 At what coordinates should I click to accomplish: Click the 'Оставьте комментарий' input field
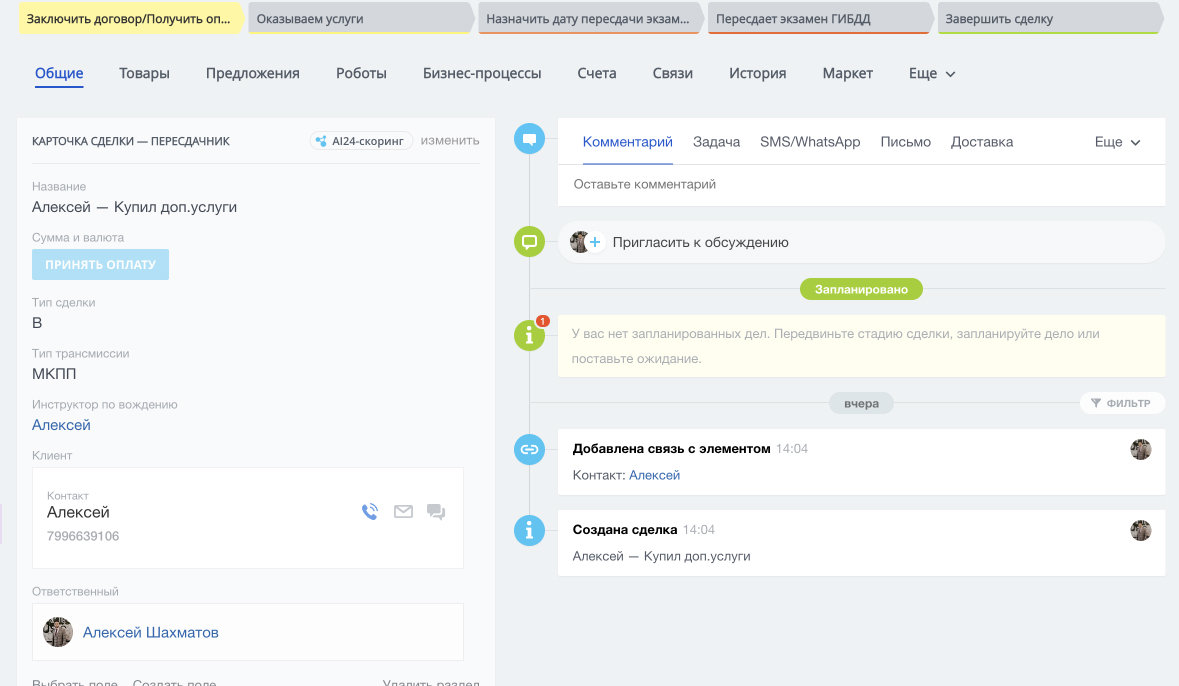click(860, 185)
